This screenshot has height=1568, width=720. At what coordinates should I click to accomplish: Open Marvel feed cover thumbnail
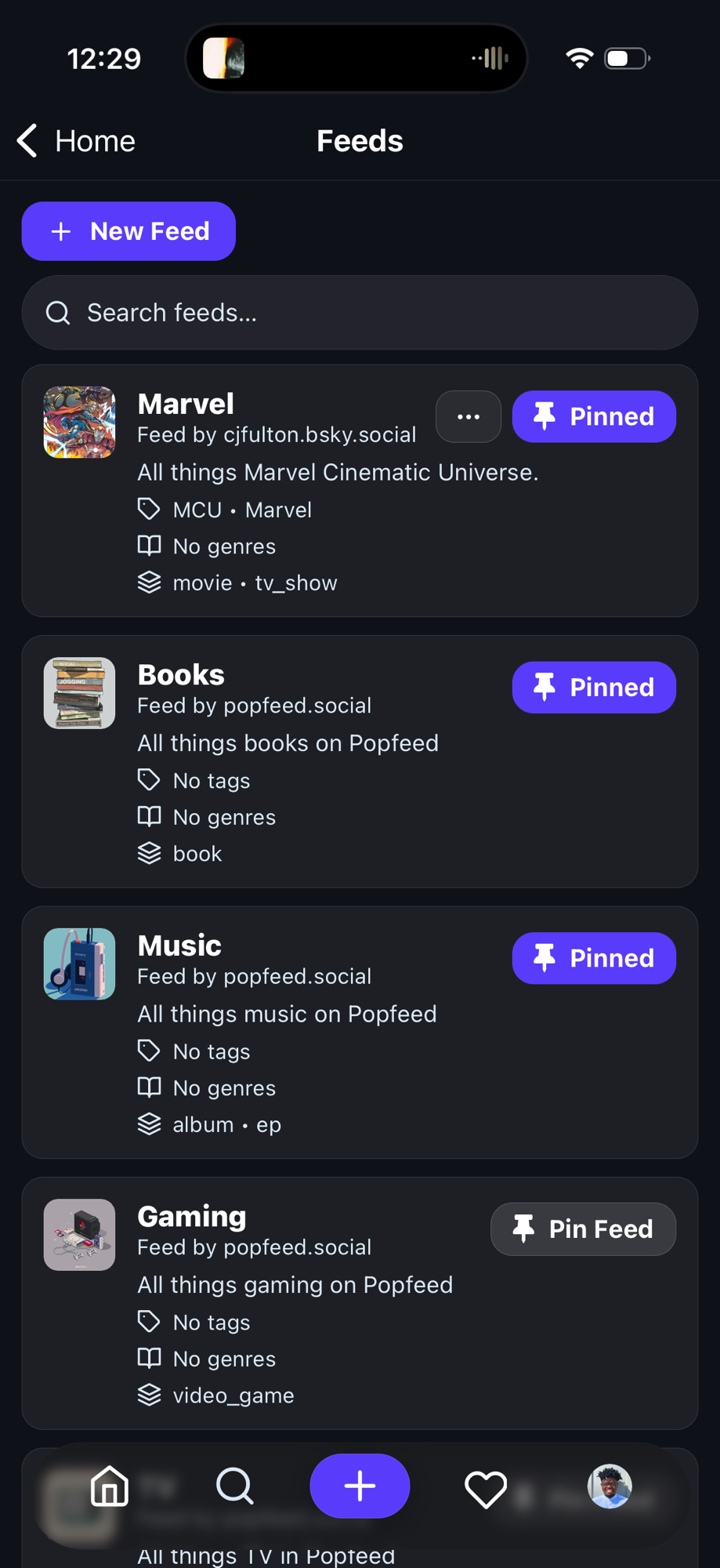click(x=79, y=422)
